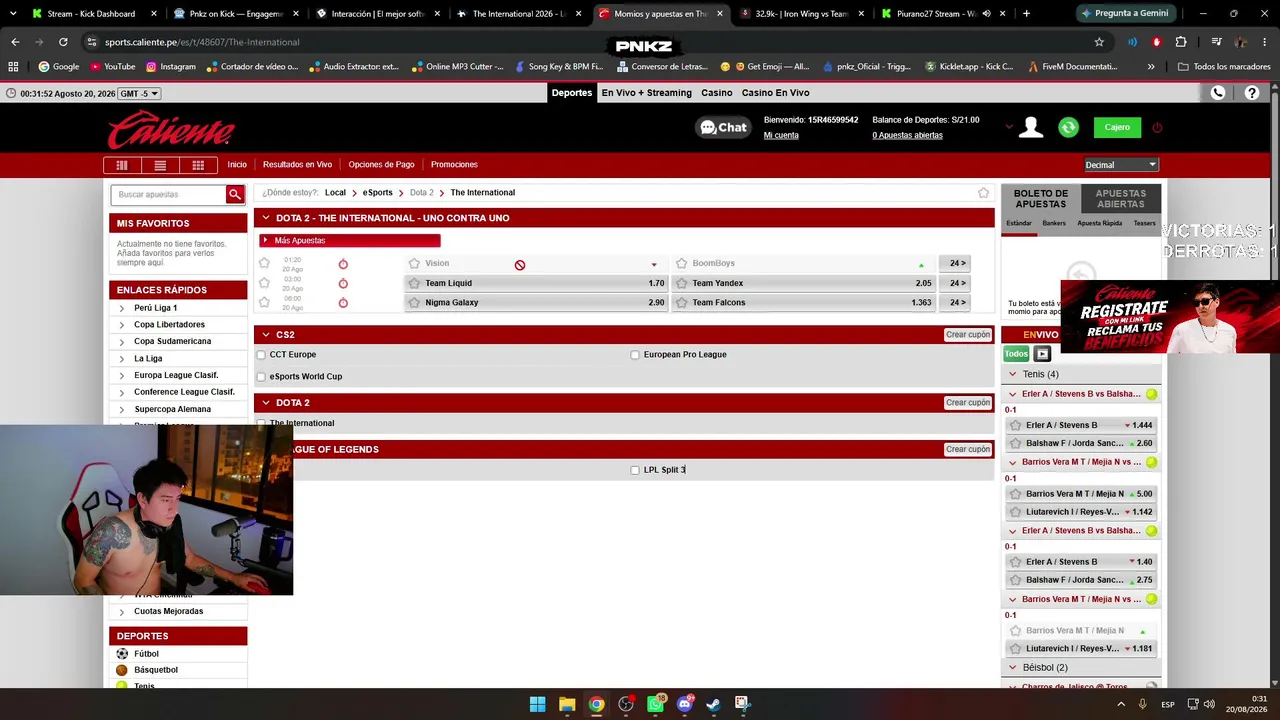Check the LPL Split 3 checkbox
This screenshot has width=1280, height=720.
[635, 470]
